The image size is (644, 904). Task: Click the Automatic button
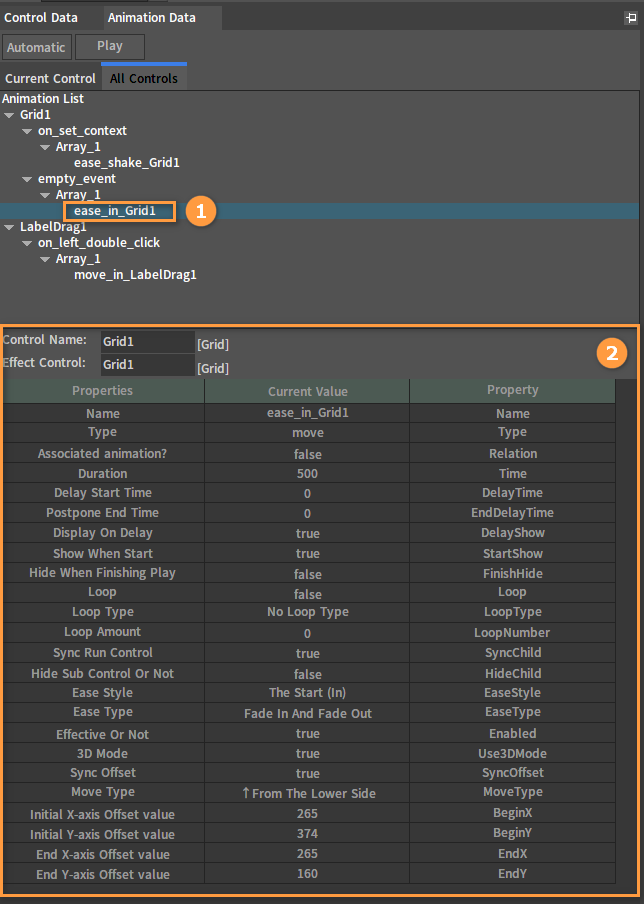click(x=36, y=47)
